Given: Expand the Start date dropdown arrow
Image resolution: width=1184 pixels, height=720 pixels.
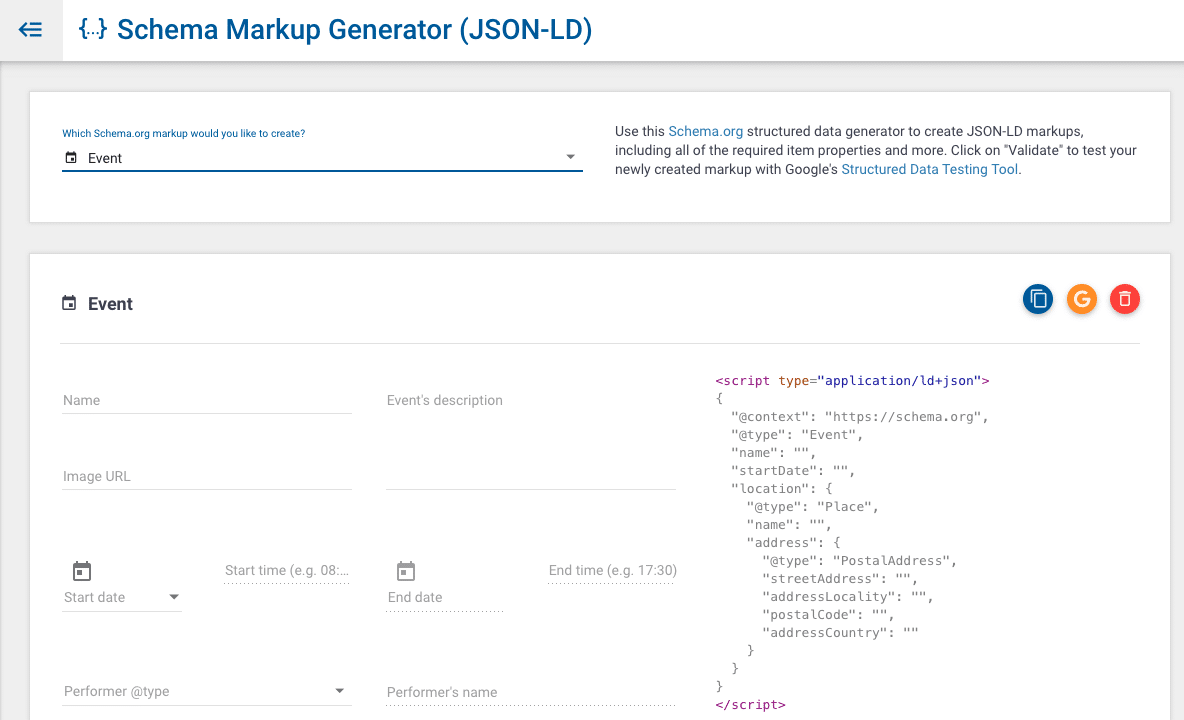Looking at the screenshot, I should (x=174, y=597).
